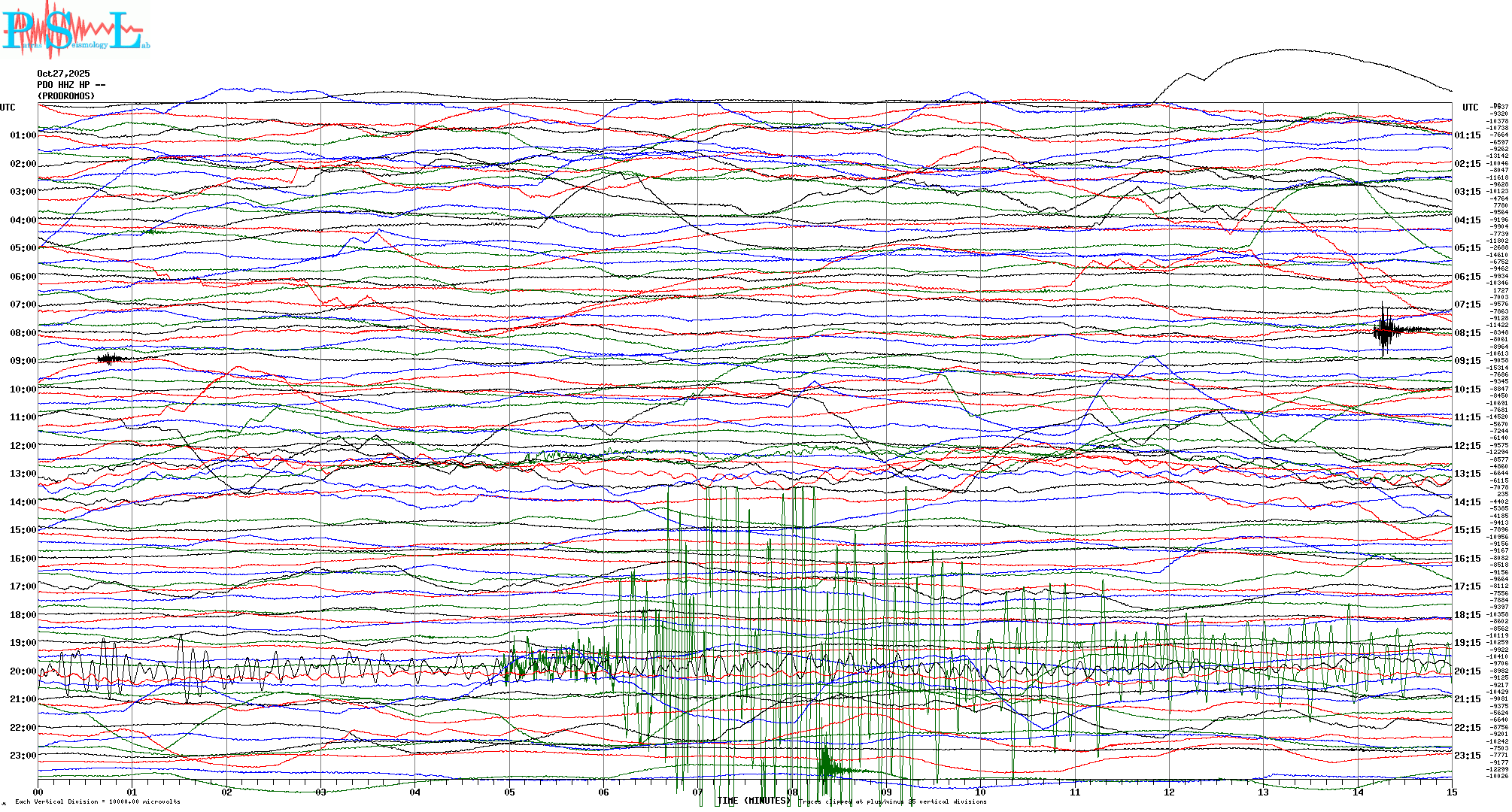Screen dimensions: 1512x812
Task: Select the 23:00 hour label on left
Action: tap(23, 756)
